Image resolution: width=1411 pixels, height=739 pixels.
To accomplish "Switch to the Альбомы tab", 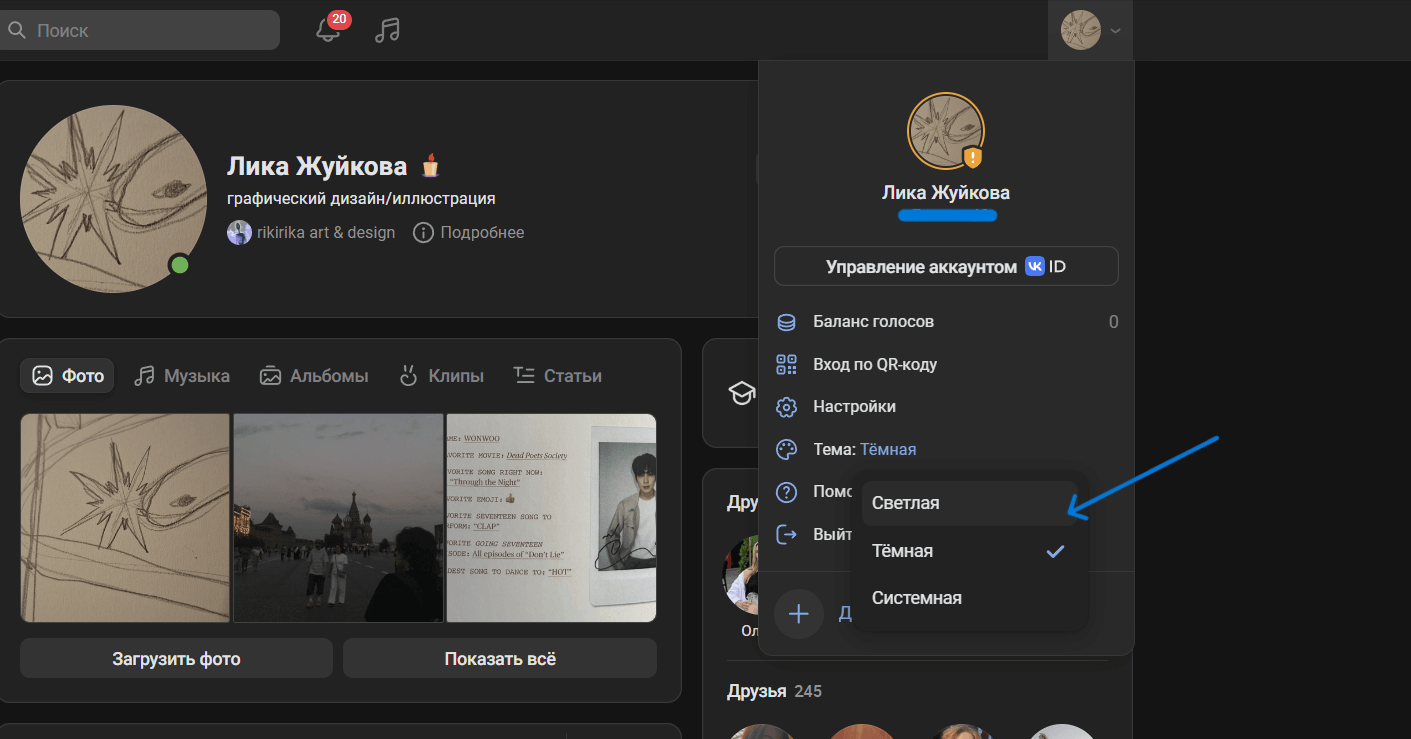I will (314, 376).
